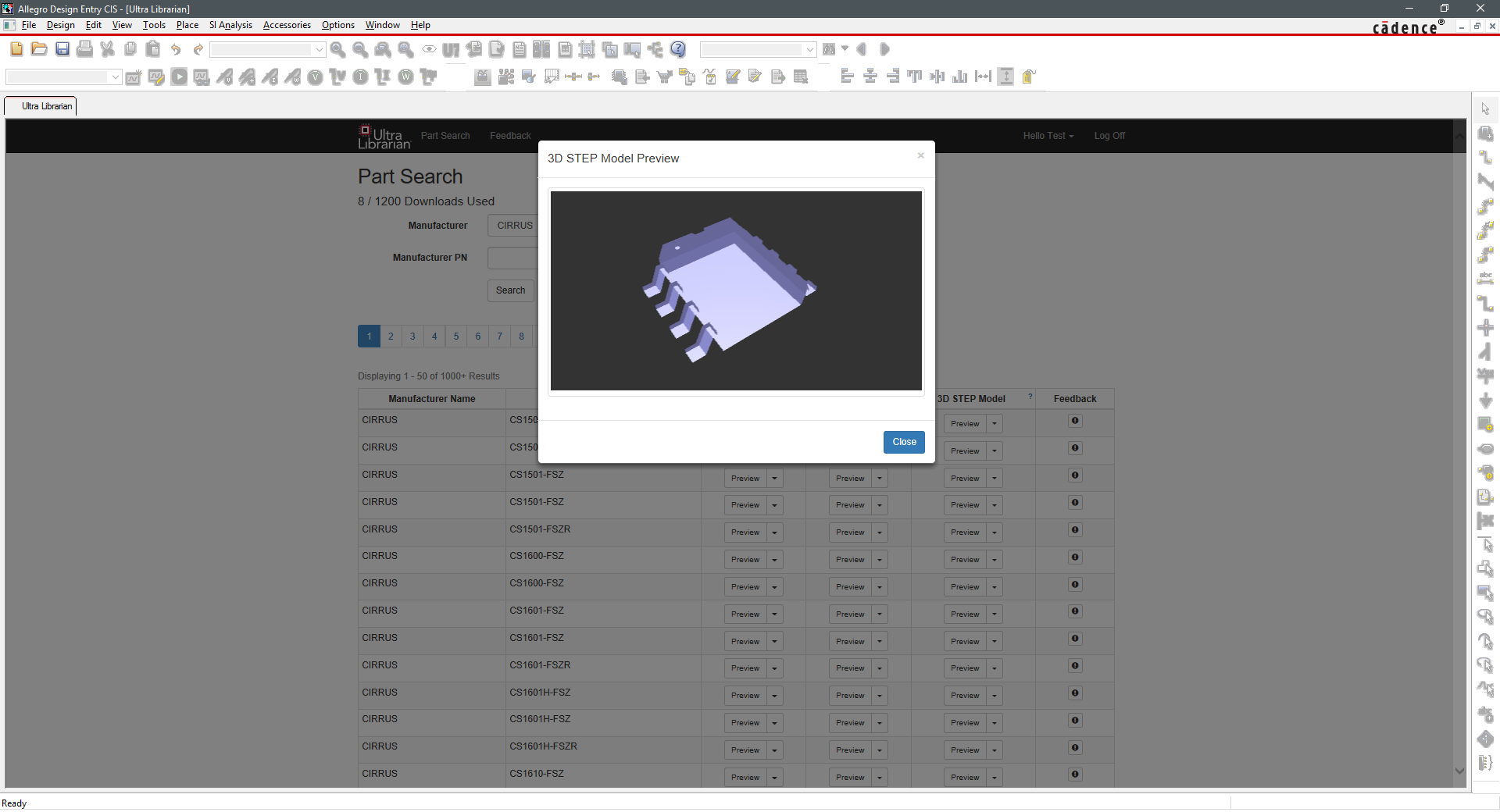Click the Log Off link
Screen dimensions: 1500x812
1109,136
